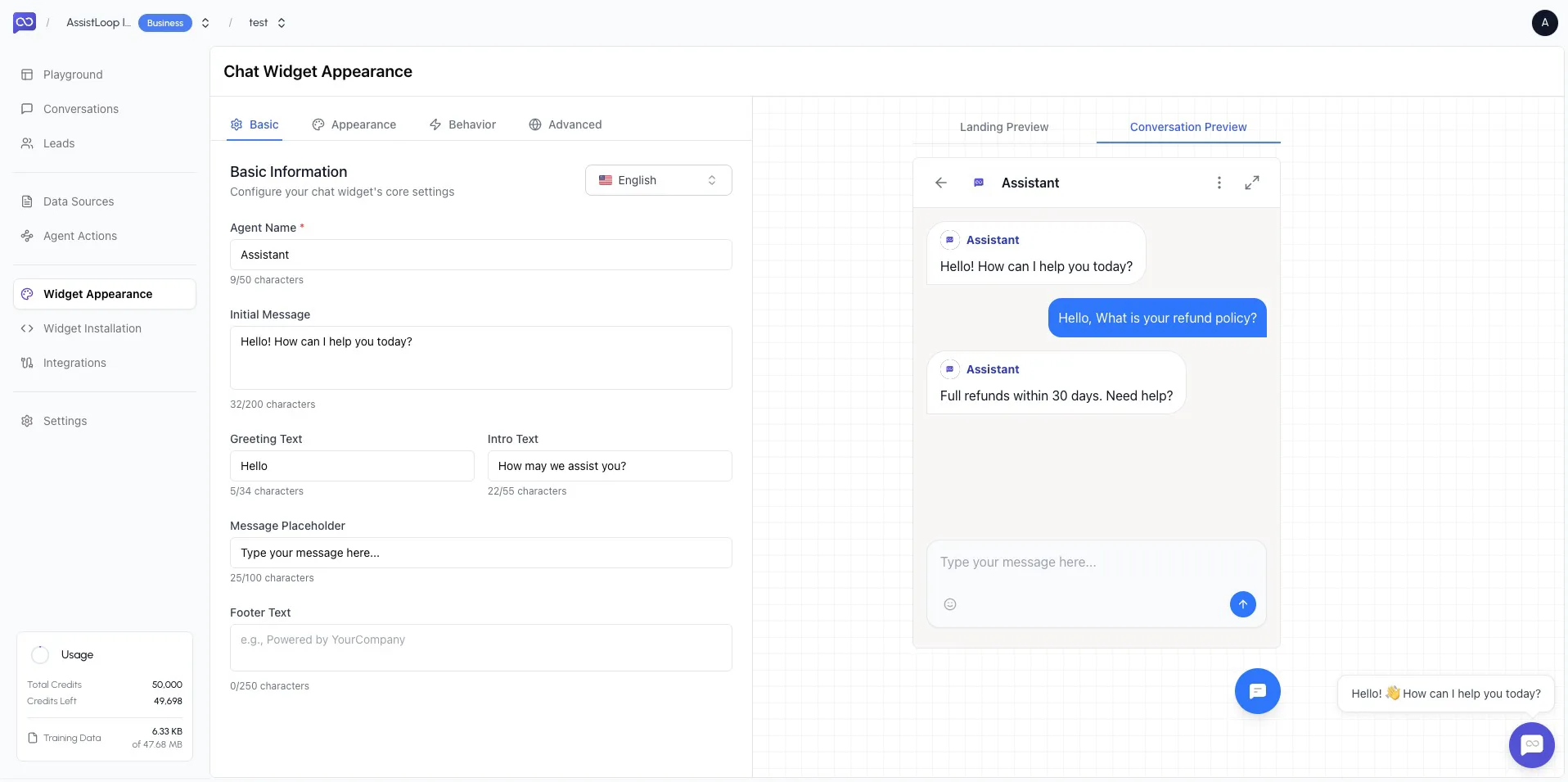Click the Greeting Text field
This screenshot has height=782, width=1568.
click(x=352, y=466)
